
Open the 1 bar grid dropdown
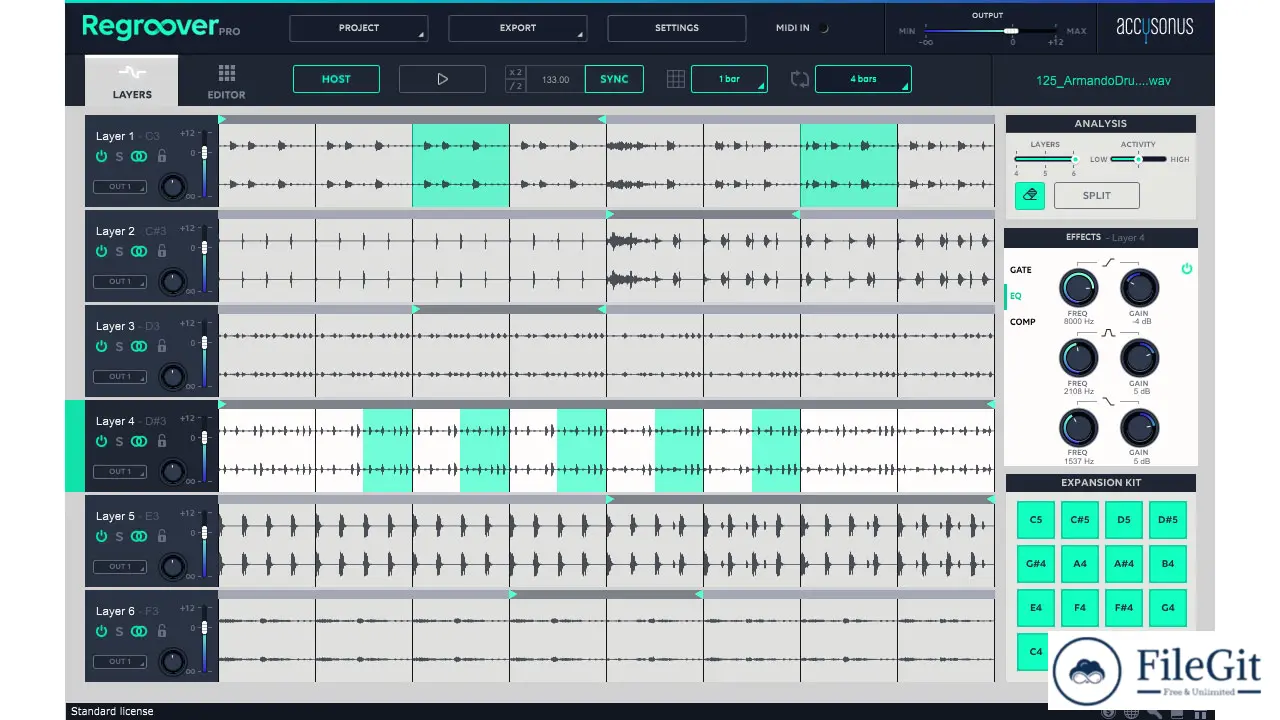(x=730, y=79)
